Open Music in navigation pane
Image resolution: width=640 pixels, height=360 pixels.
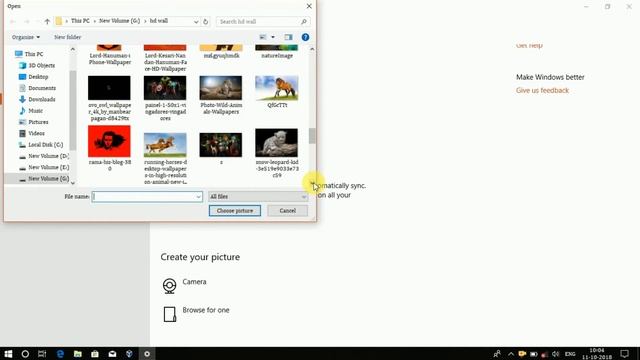(x=35, y=111)
